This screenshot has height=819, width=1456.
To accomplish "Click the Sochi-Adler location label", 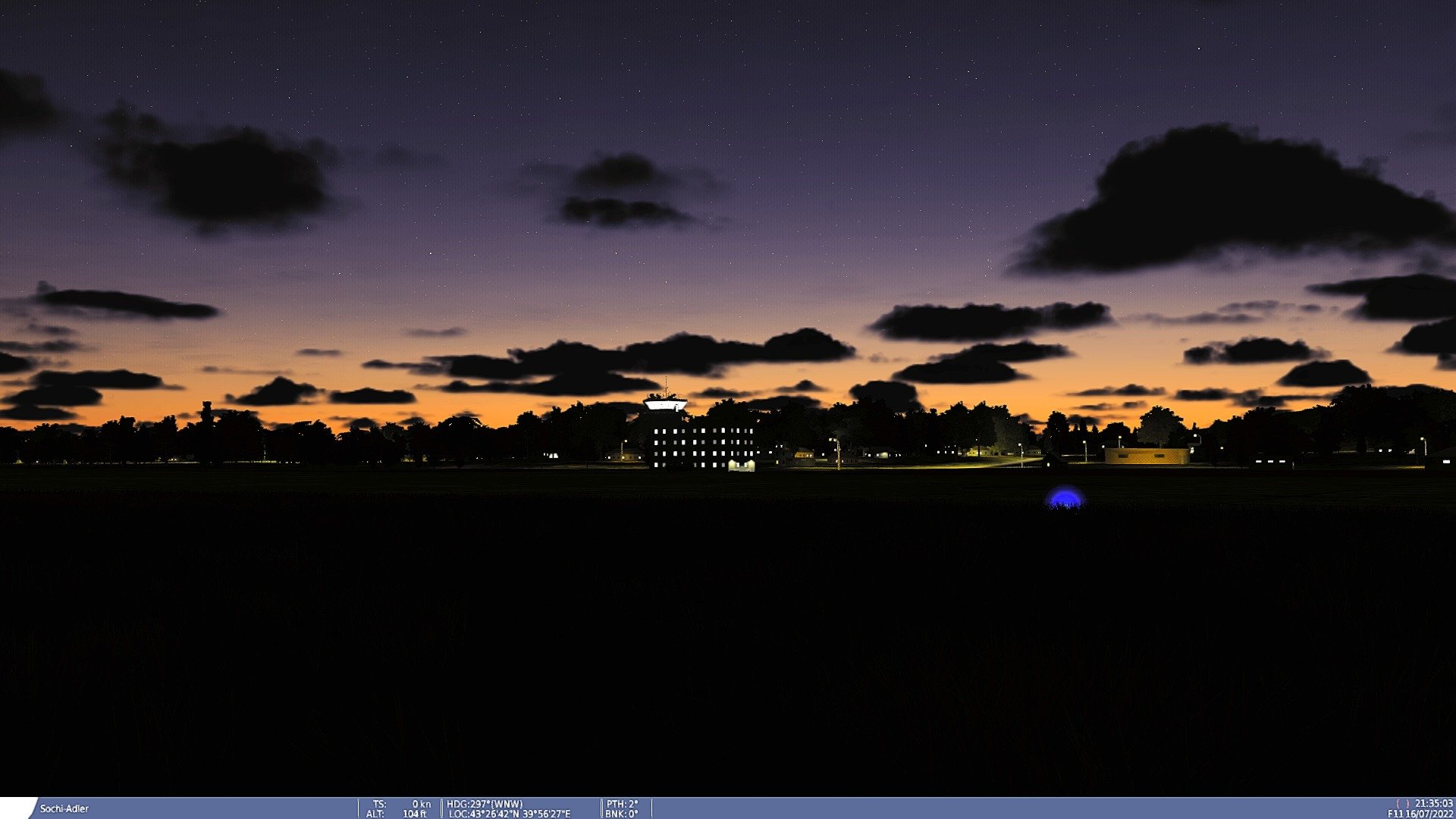I will [64, 808].
